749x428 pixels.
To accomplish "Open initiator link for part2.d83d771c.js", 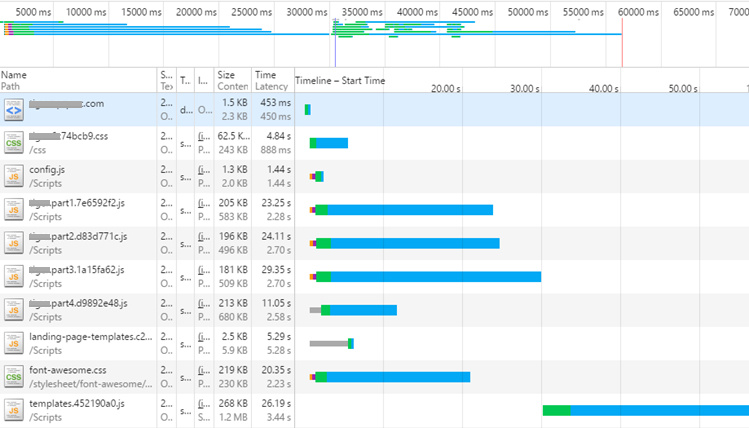I will coord(204,236).
